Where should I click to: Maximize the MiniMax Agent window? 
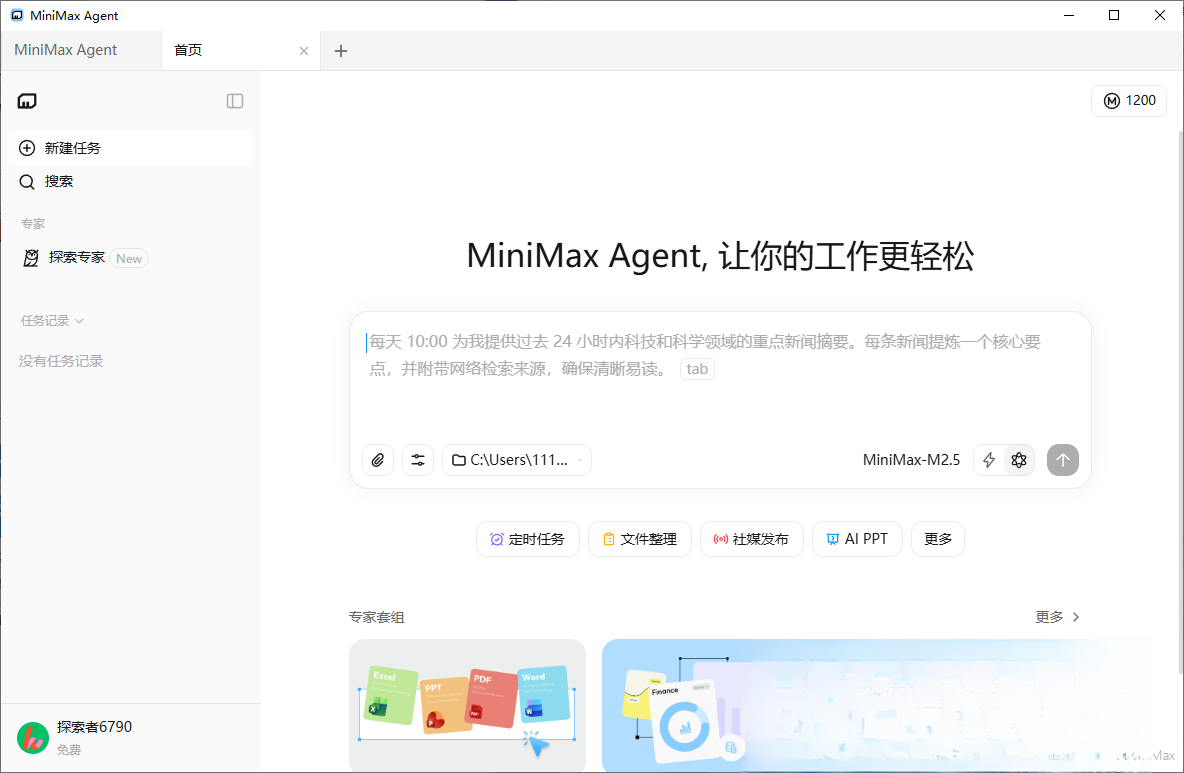pos(1114,15)
